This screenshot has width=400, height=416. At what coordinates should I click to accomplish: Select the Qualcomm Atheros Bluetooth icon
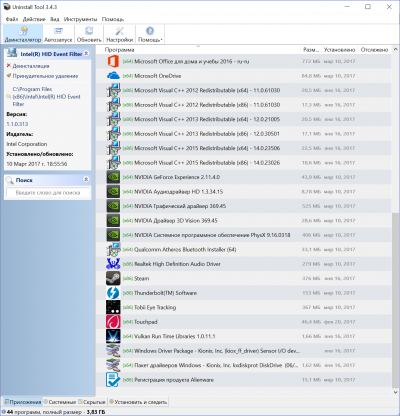pyautogui.click(x=113, y=249)
